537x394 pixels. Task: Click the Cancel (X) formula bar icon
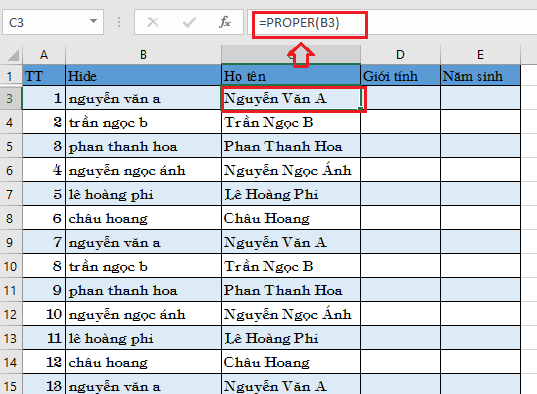tap(153, 23)
